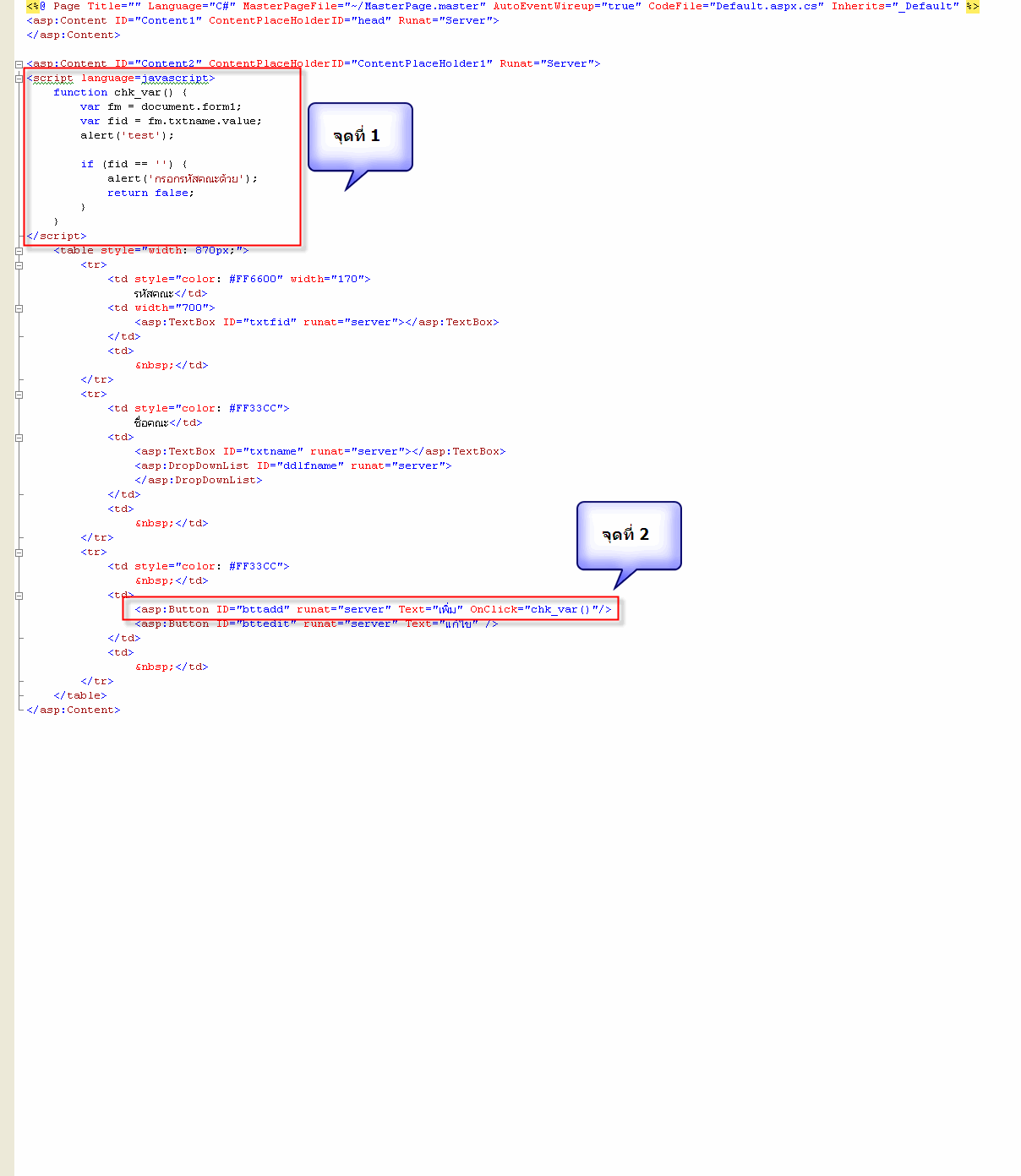
Task: Click the asp:Button ID="bttadd" line
Action: (x=373, y=609)
